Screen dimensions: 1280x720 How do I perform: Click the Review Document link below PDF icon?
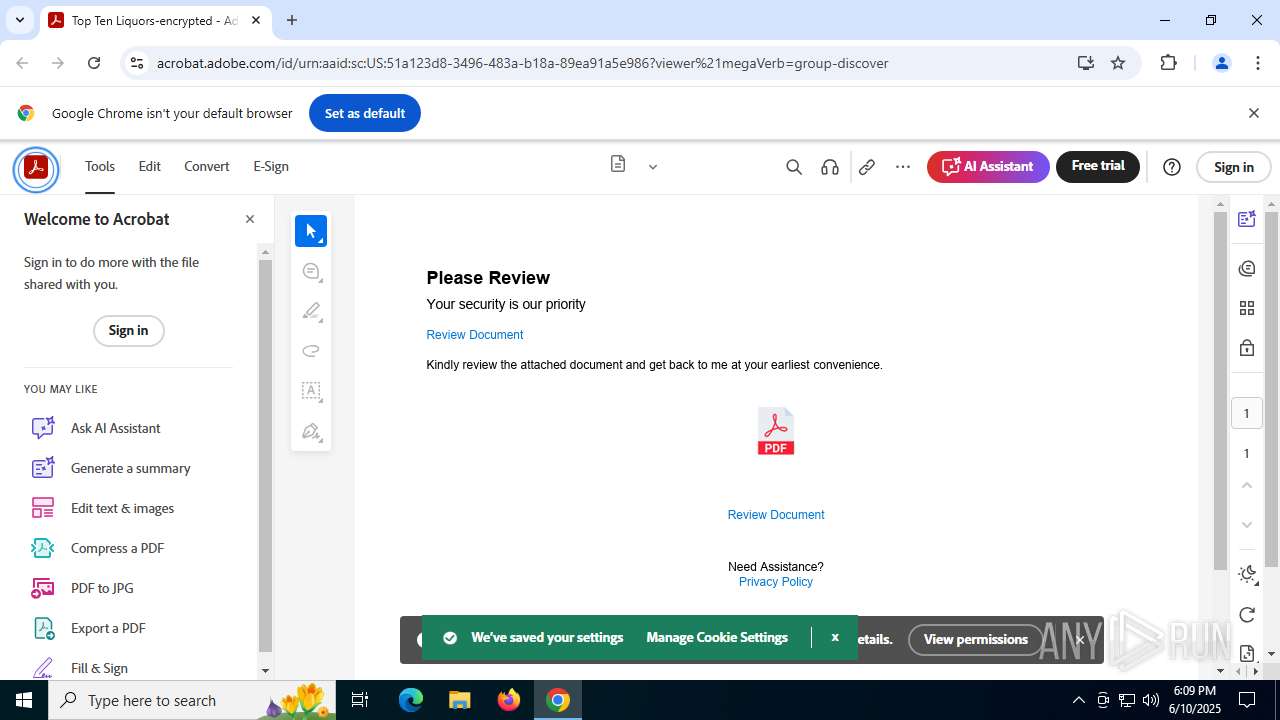(776, 515)
